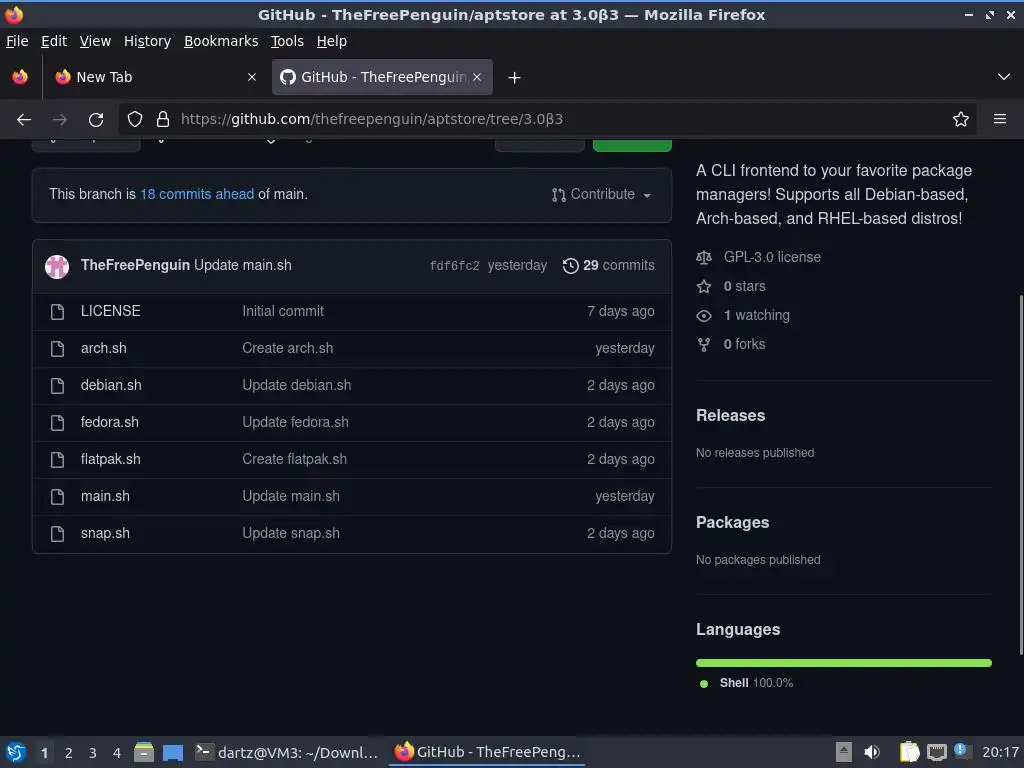The height and width of the screenshot is (768, 1024).
Task: Click the URL address bar
Action: [548, 119]
